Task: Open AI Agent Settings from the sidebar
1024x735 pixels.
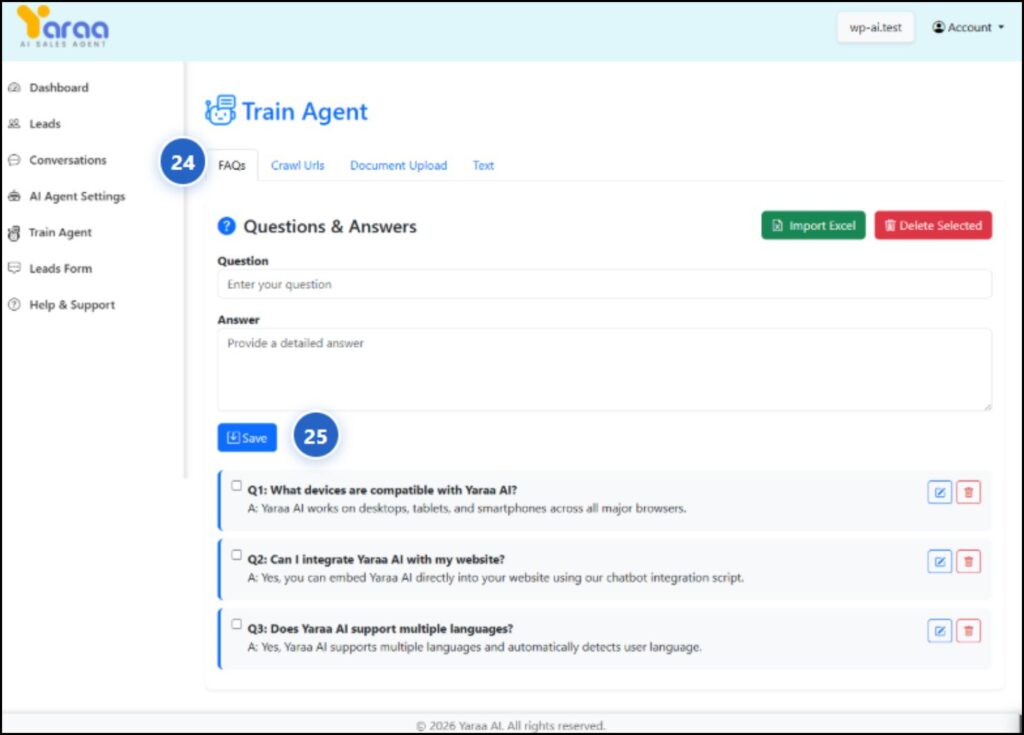Action: pyautogui.click(x=77, y=196)
